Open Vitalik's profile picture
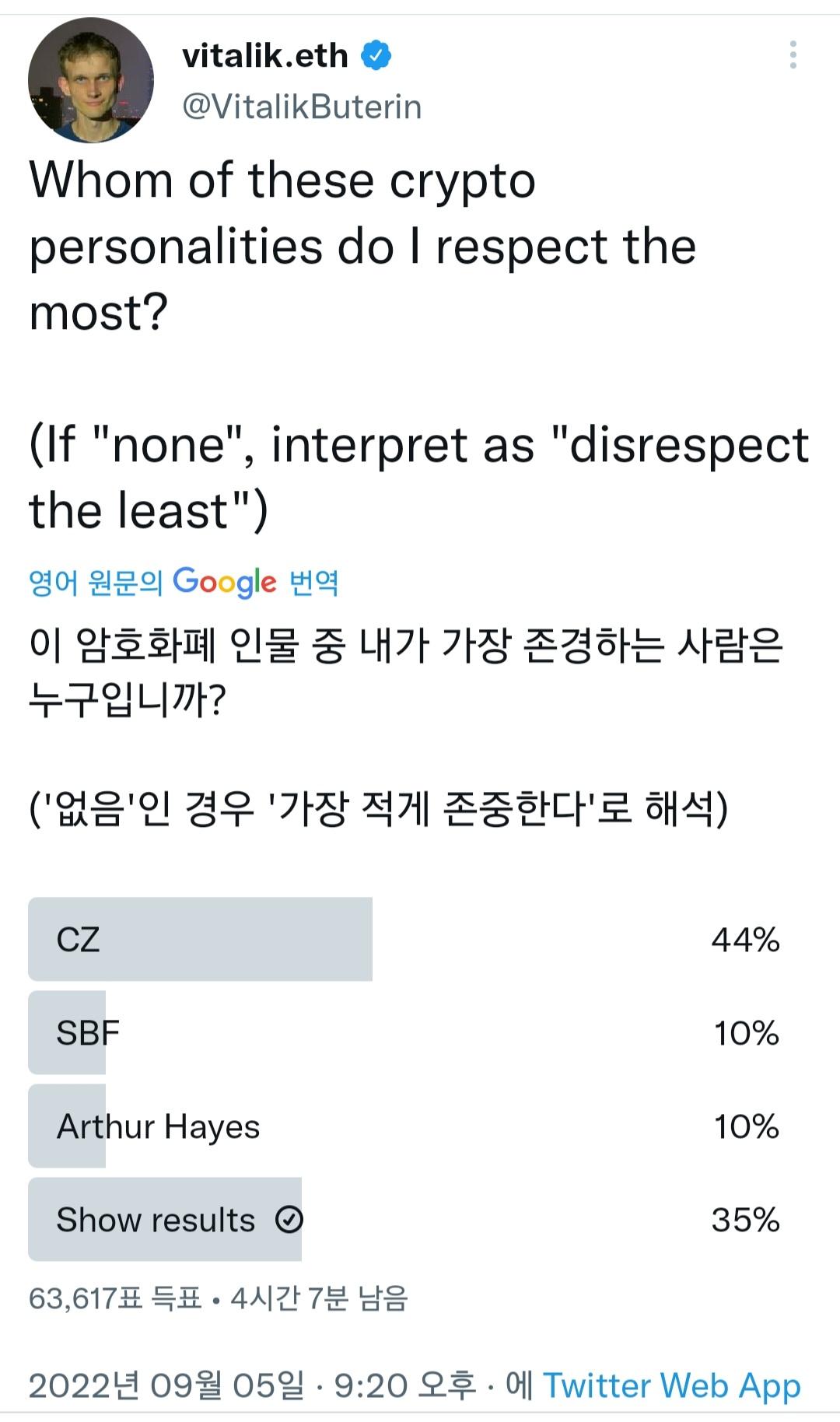The width and height of the screenshot is (840, 1422). point(91,80)
